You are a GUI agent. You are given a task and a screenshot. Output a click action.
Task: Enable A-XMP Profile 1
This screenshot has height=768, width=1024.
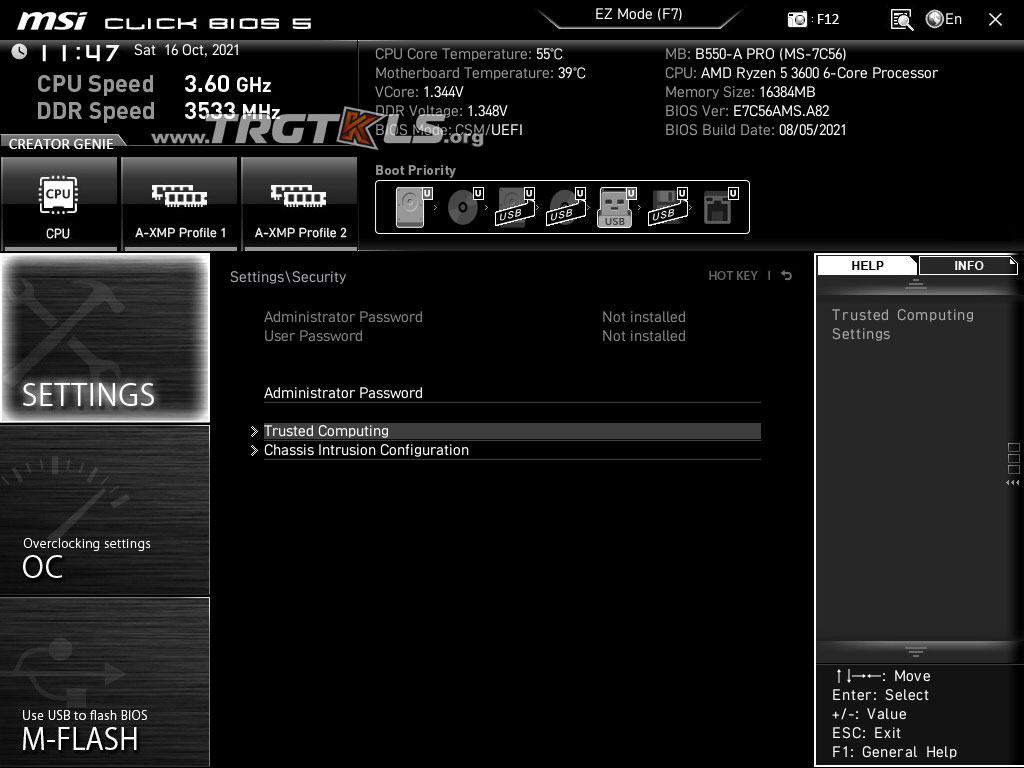pyautogui.click(x=180, y=203)
